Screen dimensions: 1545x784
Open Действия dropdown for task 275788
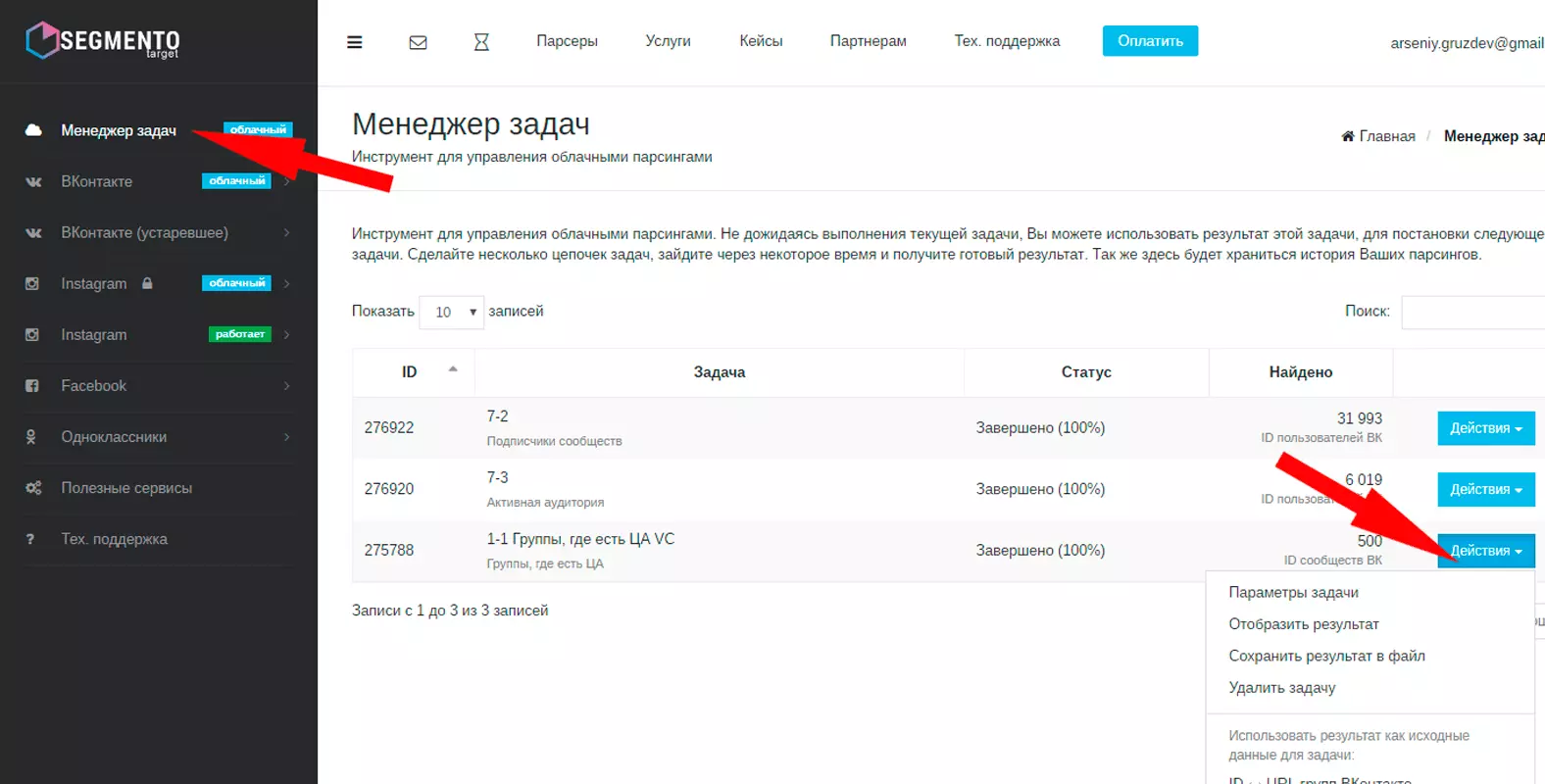(x=1486, y=551)
